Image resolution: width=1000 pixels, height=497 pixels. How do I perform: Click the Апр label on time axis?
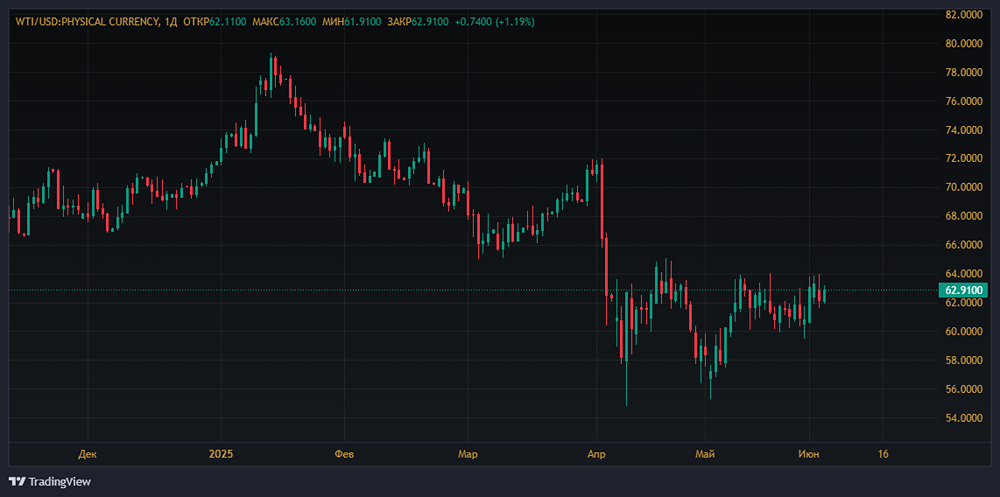(x=596, y=454)
